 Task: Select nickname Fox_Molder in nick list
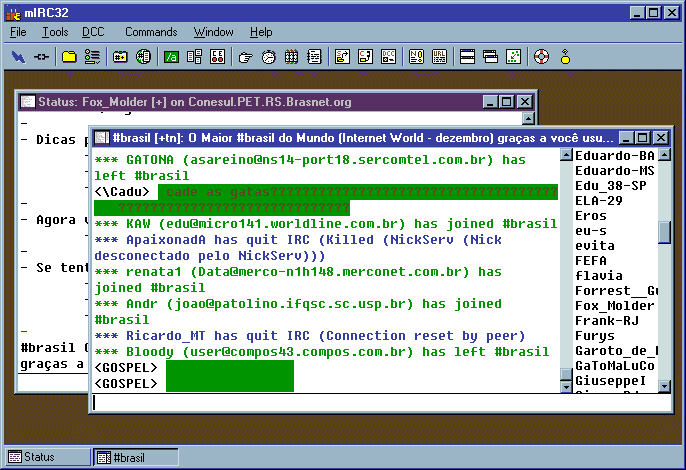(615, 305)
